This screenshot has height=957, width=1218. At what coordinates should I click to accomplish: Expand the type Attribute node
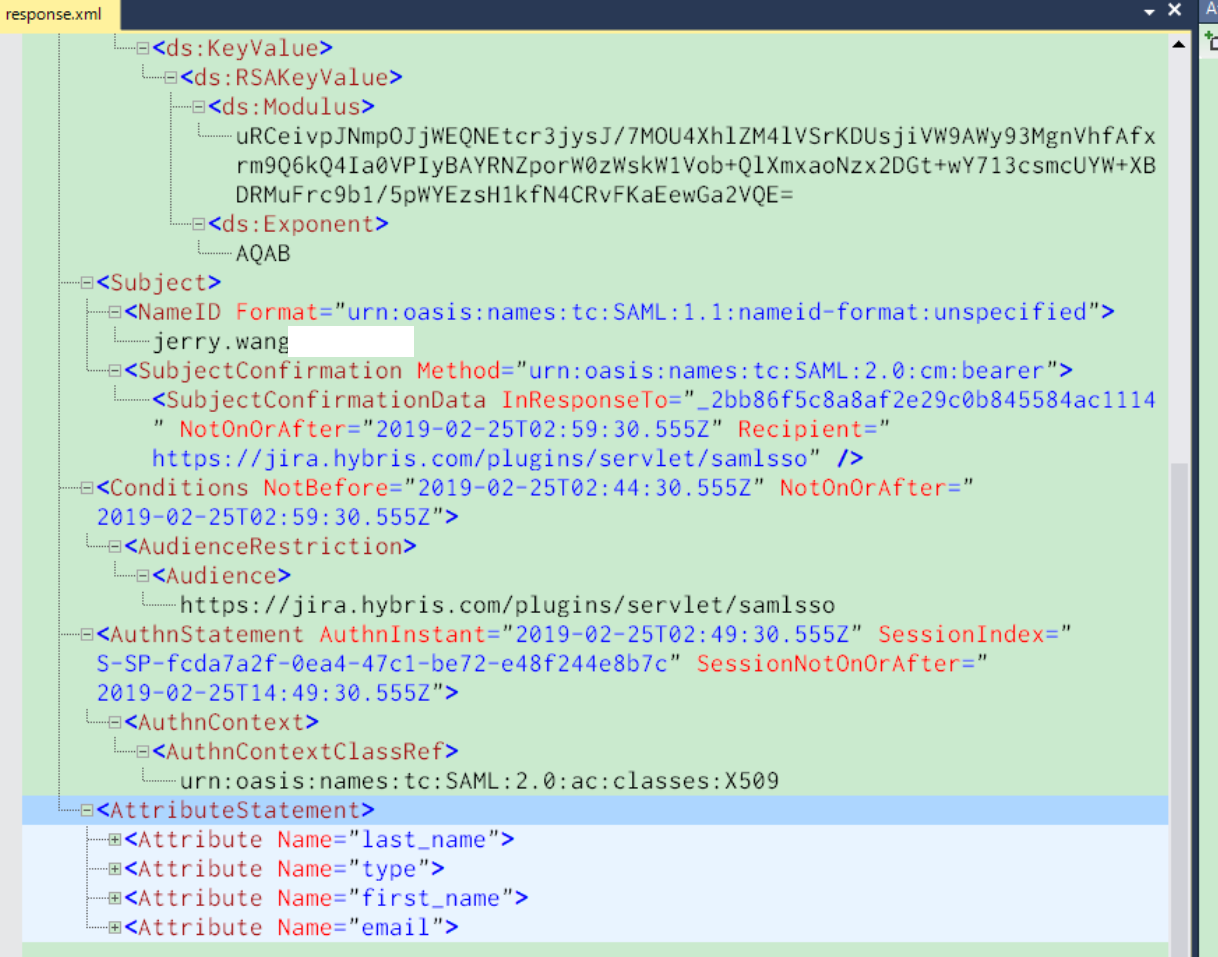(116, 869)
